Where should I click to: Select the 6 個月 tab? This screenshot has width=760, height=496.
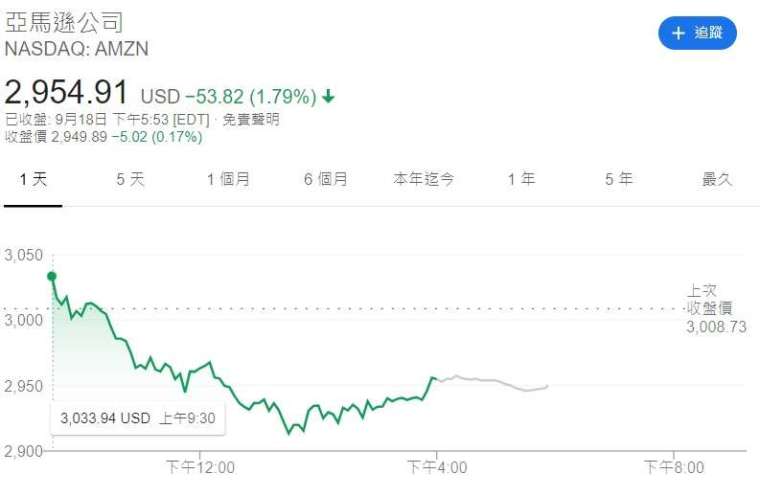(x=326, y=180)
